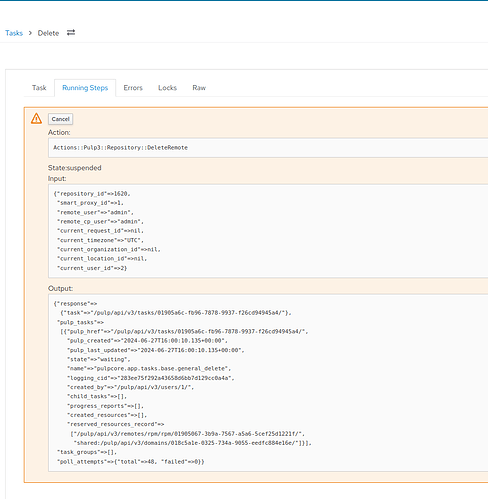Click the "smart_proxy_id"=>1 line

pos(90,203)
